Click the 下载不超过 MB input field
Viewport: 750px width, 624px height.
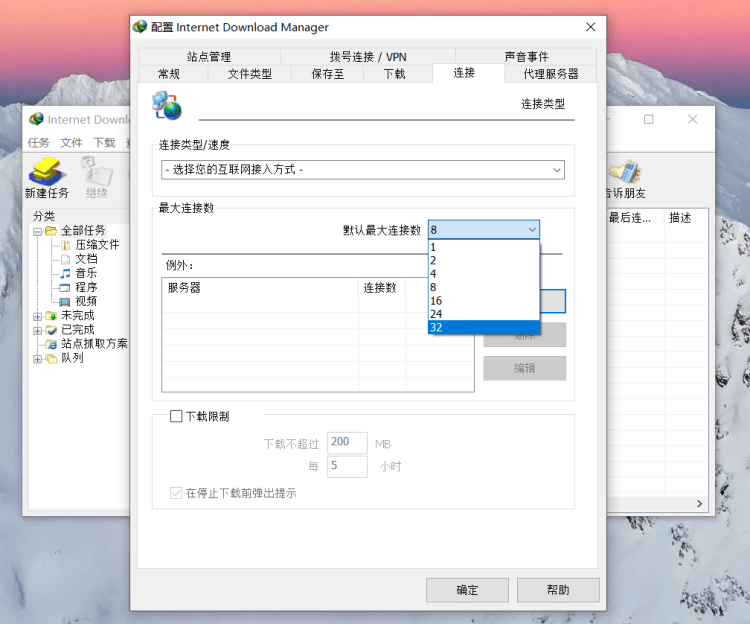point(347,443)
